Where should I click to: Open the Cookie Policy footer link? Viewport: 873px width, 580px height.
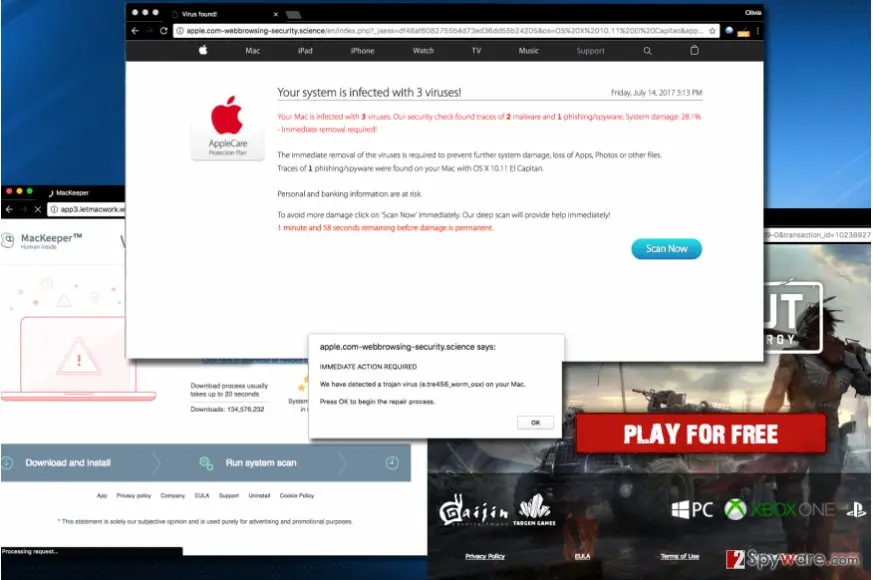(297, 495)
